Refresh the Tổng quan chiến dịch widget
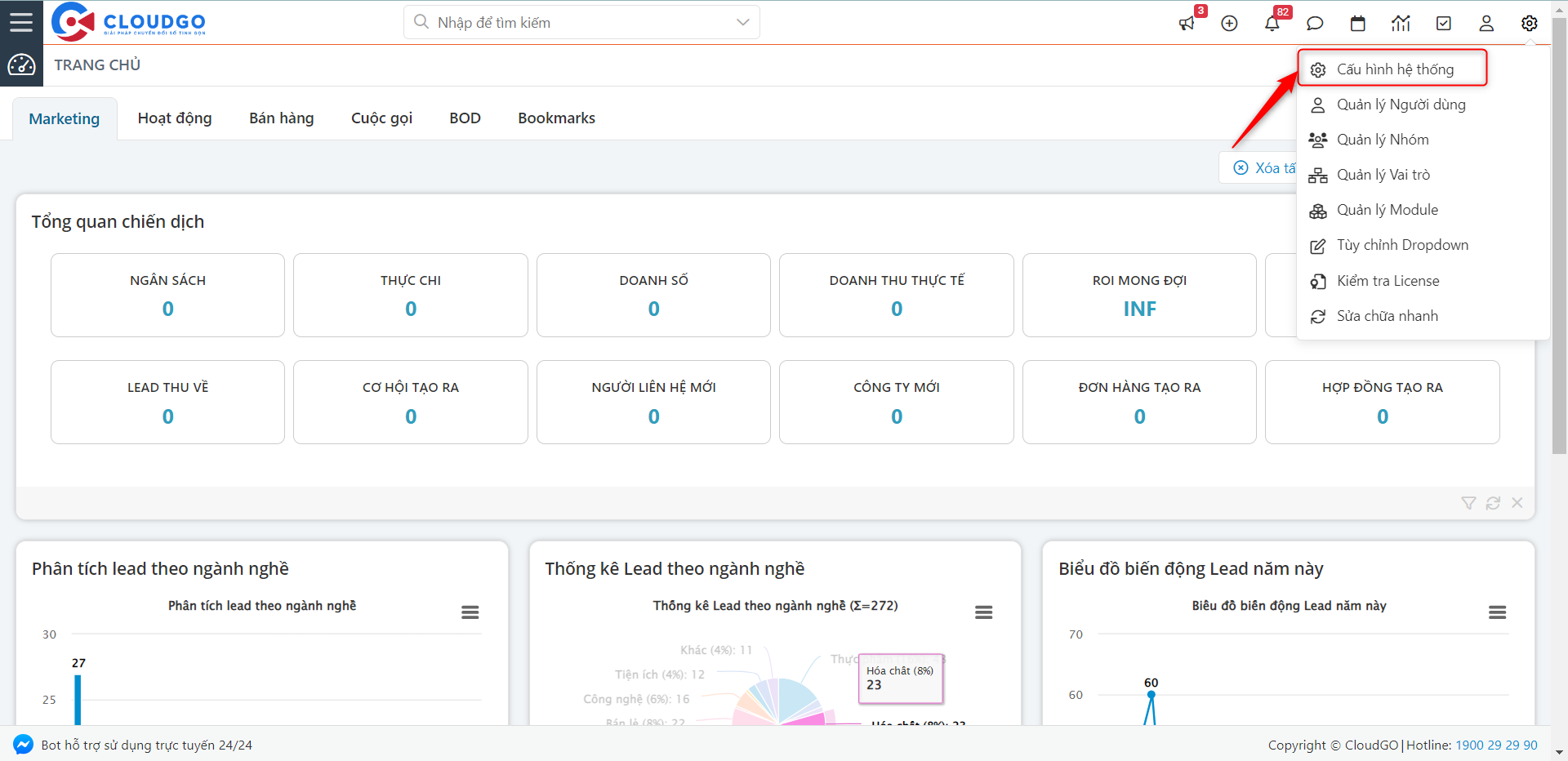Viewport: 1568px width, 761px height. (x=1493, y=503)
